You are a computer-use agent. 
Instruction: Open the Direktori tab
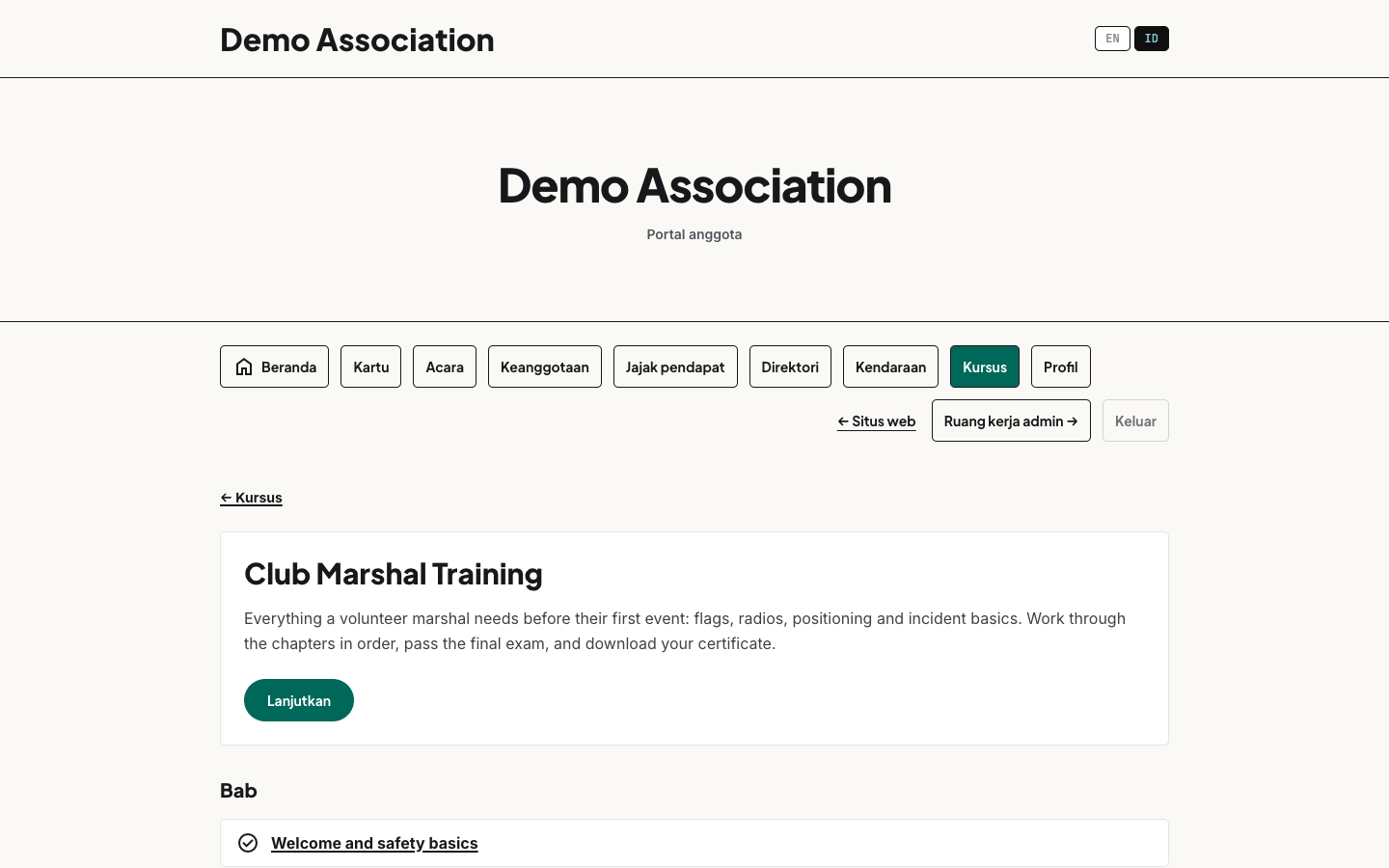click(x=790, y=366)
